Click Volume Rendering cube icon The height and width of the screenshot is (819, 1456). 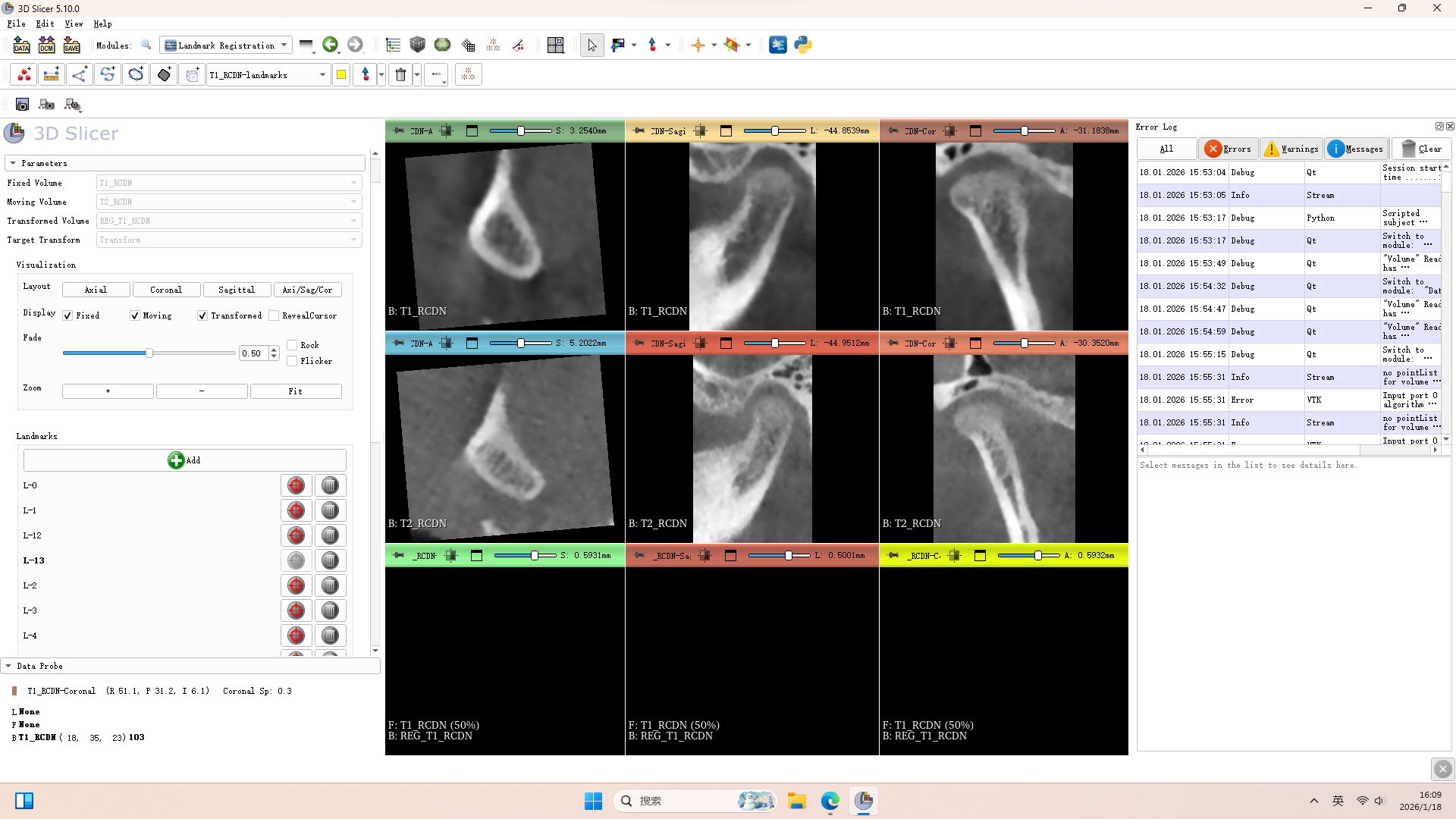point(417,45)
